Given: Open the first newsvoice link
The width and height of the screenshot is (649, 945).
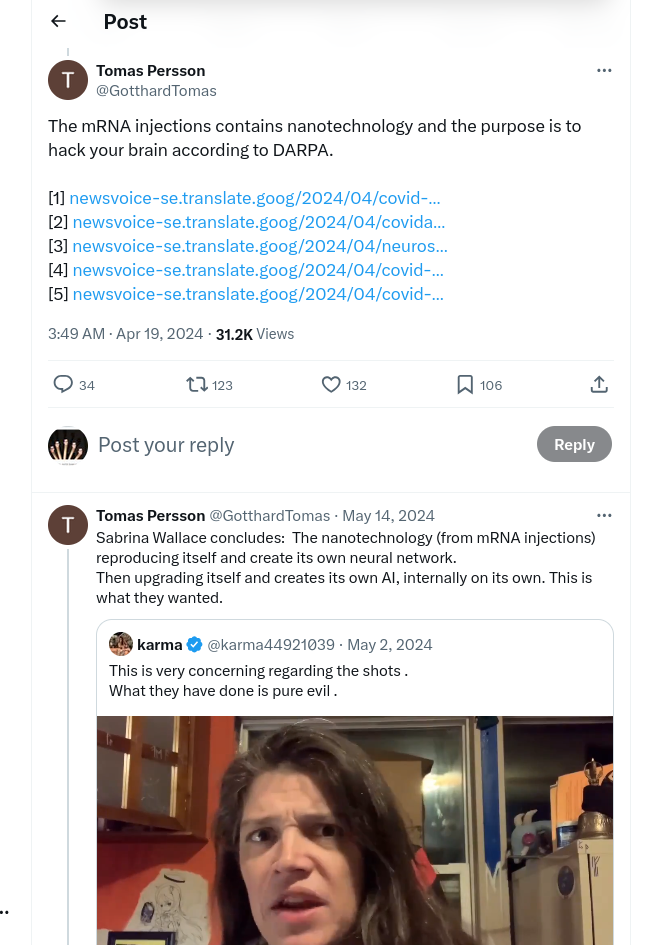Looking at the screenshot, I should click(x=255, y=198).
